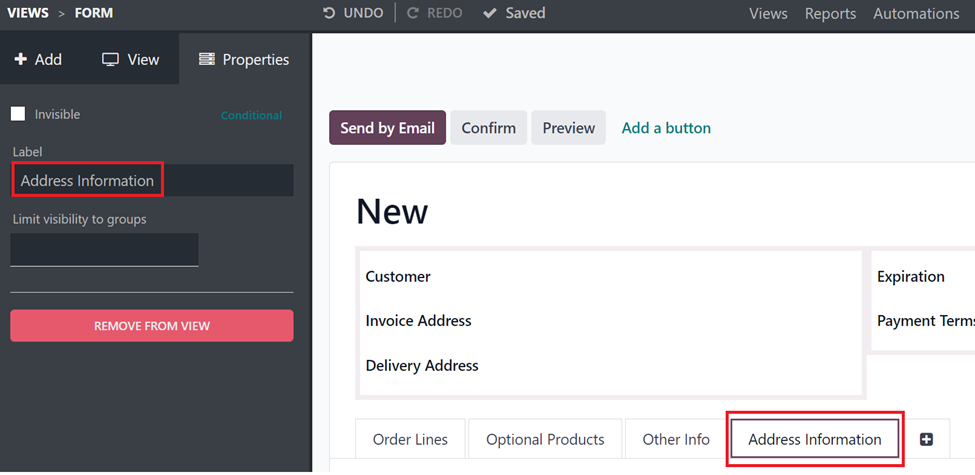Image resolution: width=975 pixels, height=475 pixels.
Task: Switch to the View panel tab
Action: [131, 60]
